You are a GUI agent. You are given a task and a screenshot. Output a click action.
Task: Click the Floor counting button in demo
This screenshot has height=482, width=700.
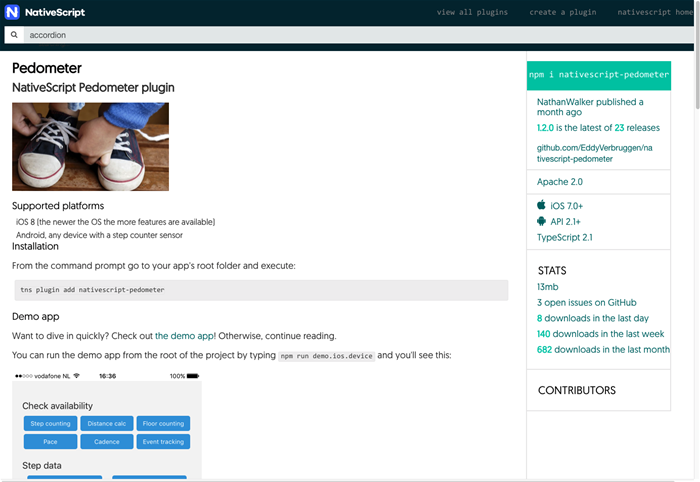coord(163,424)
